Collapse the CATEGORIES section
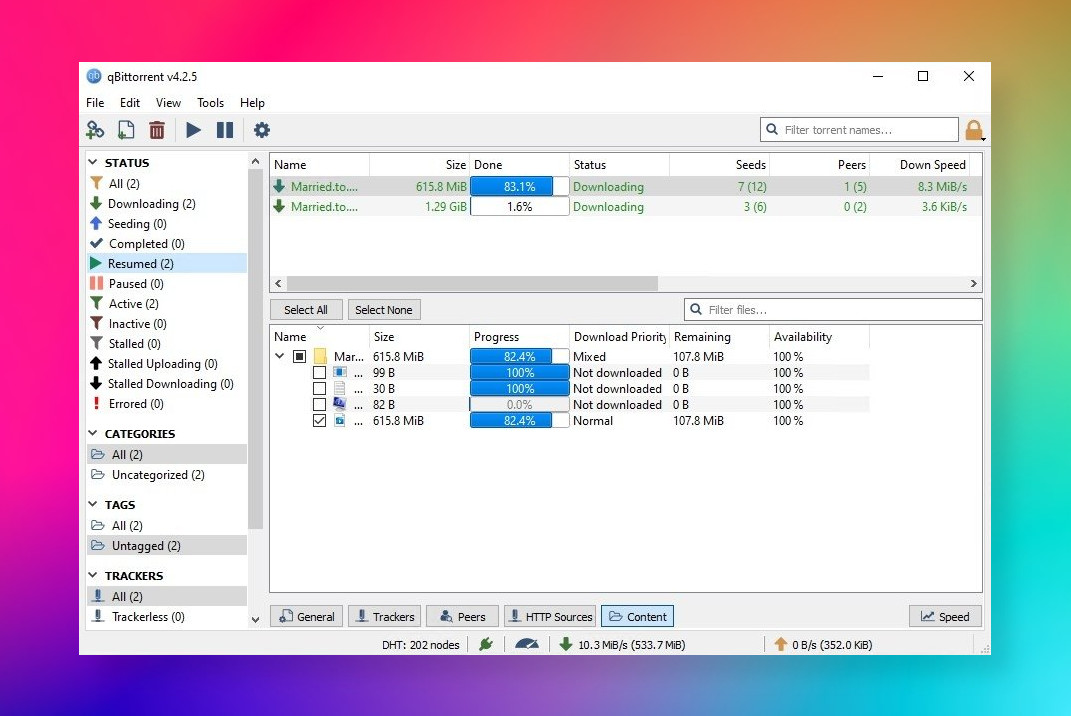The height and width of the screenshot is (716, 1071). click(93, 433)
